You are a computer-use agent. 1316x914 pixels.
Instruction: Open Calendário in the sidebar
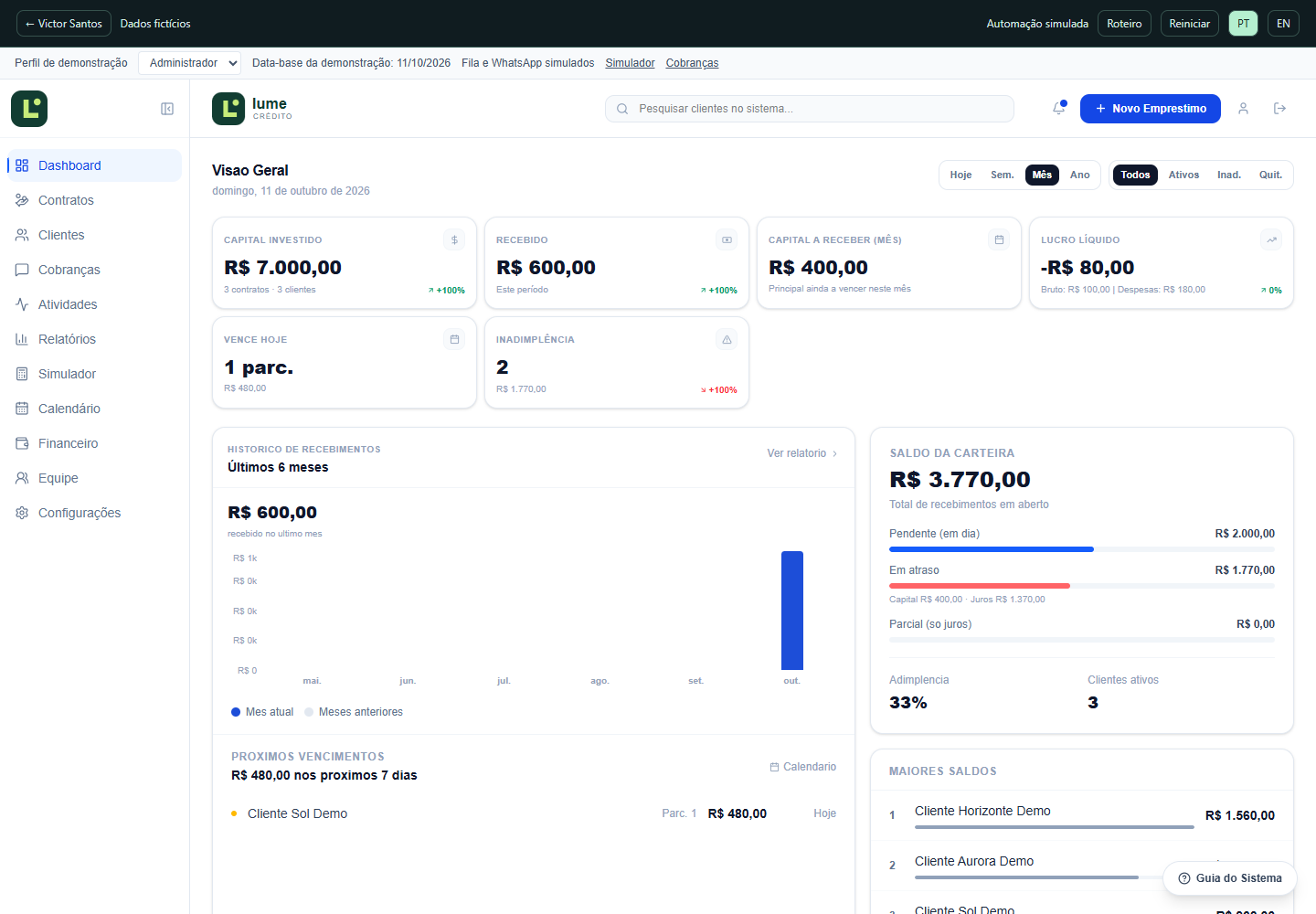tap(94, 409)
